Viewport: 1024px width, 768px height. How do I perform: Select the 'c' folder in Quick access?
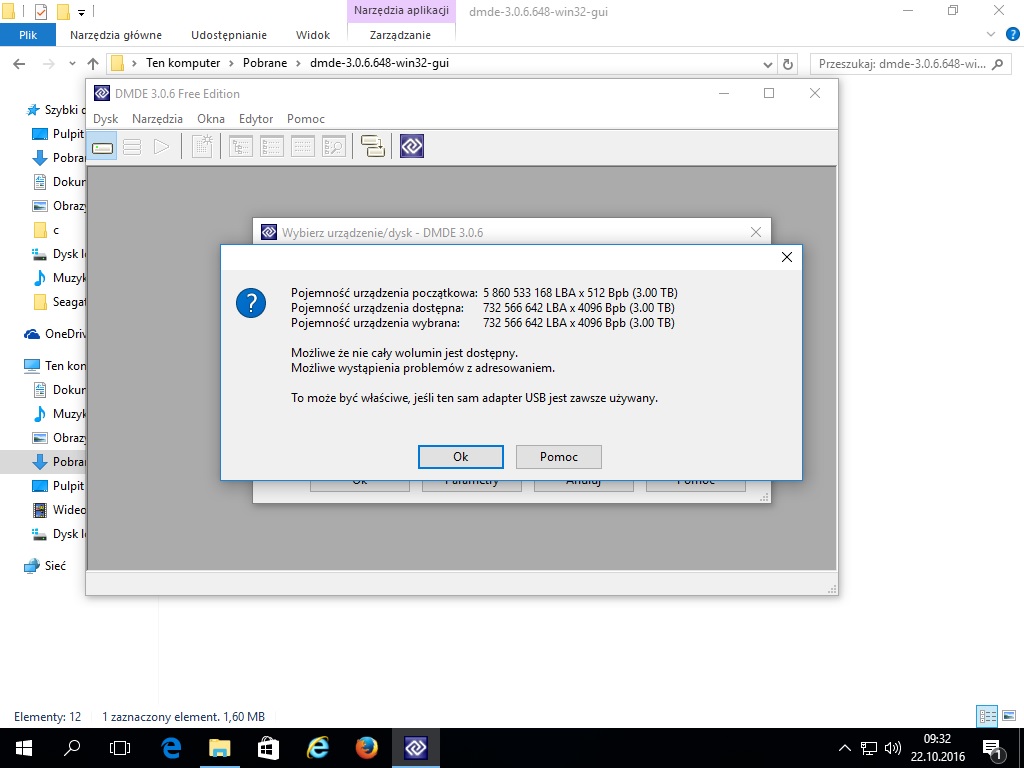pos(46,230)
